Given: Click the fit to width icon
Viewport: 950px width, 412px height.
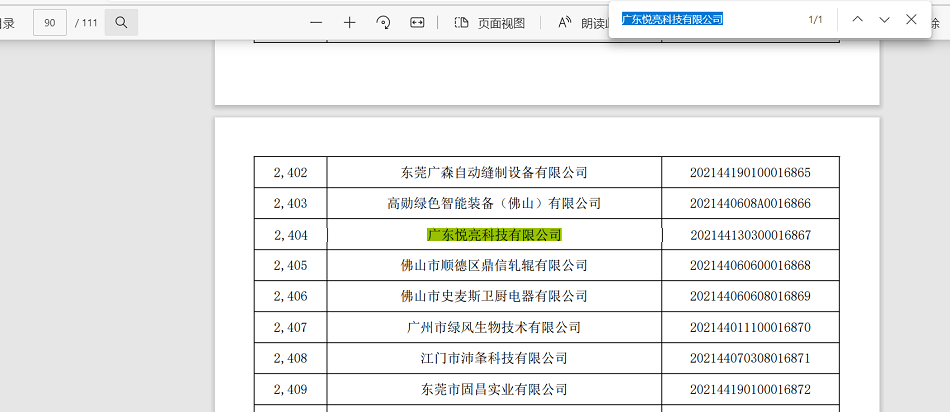Looking at the screenshot, I should 417,22.
